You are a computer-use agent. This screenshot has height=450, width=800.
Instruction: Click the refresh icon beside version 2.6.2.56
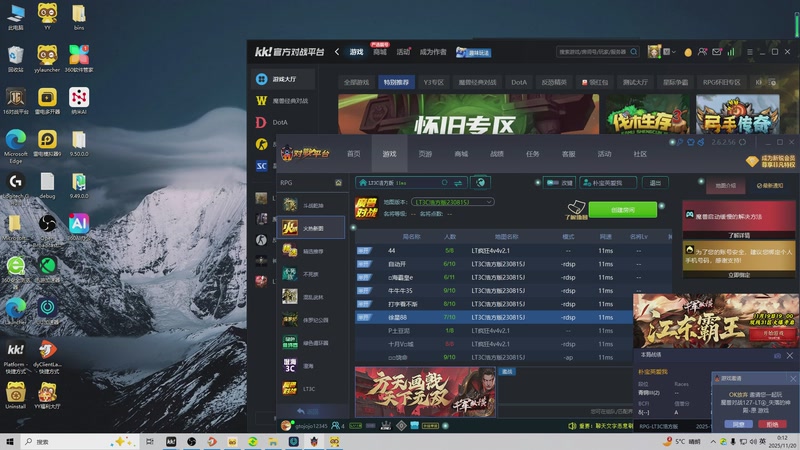[x=743, y=142]
